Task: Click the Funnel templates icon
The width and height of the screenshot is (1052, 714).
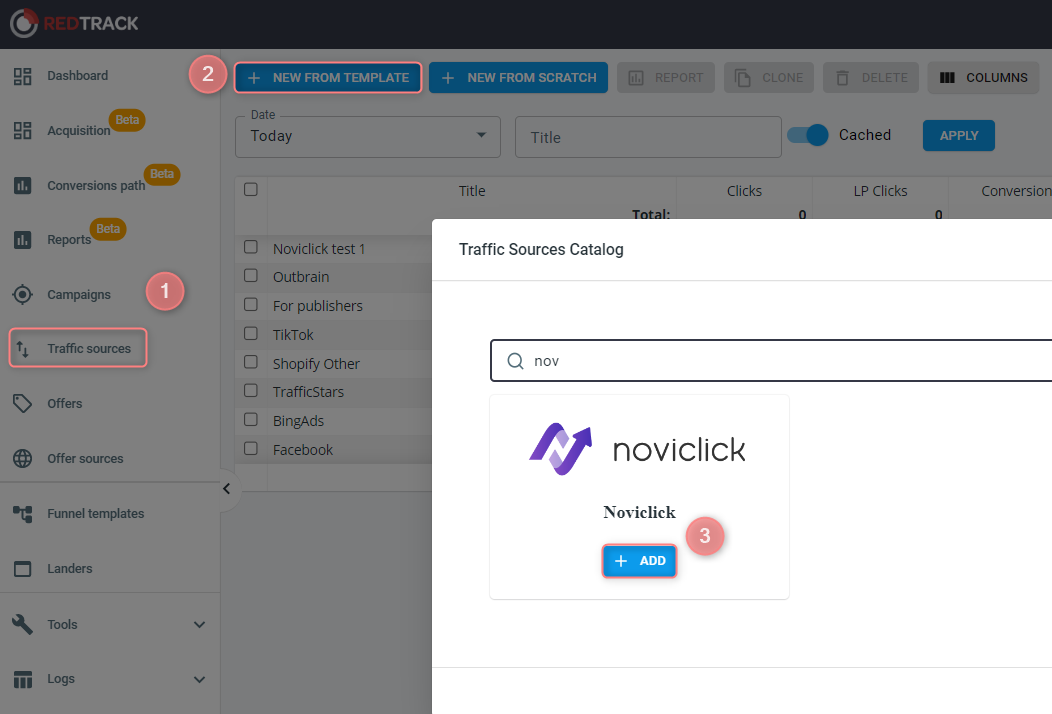Action: coord(23,514)
